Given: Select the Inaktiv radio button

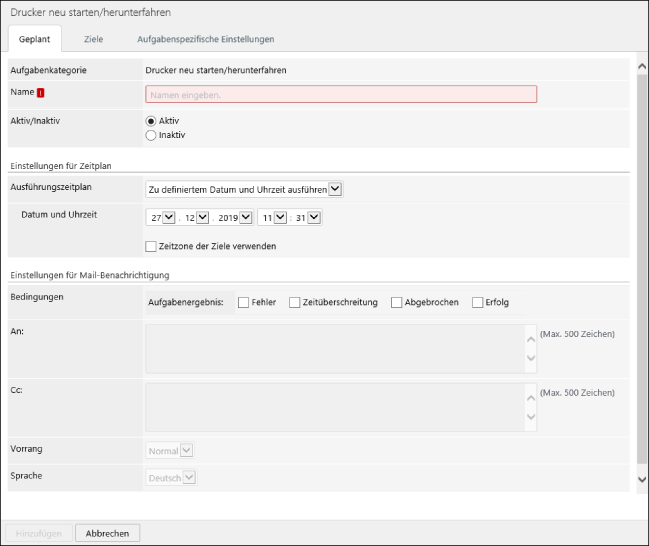Looking at the screenshot, I should tap(151, 135).
